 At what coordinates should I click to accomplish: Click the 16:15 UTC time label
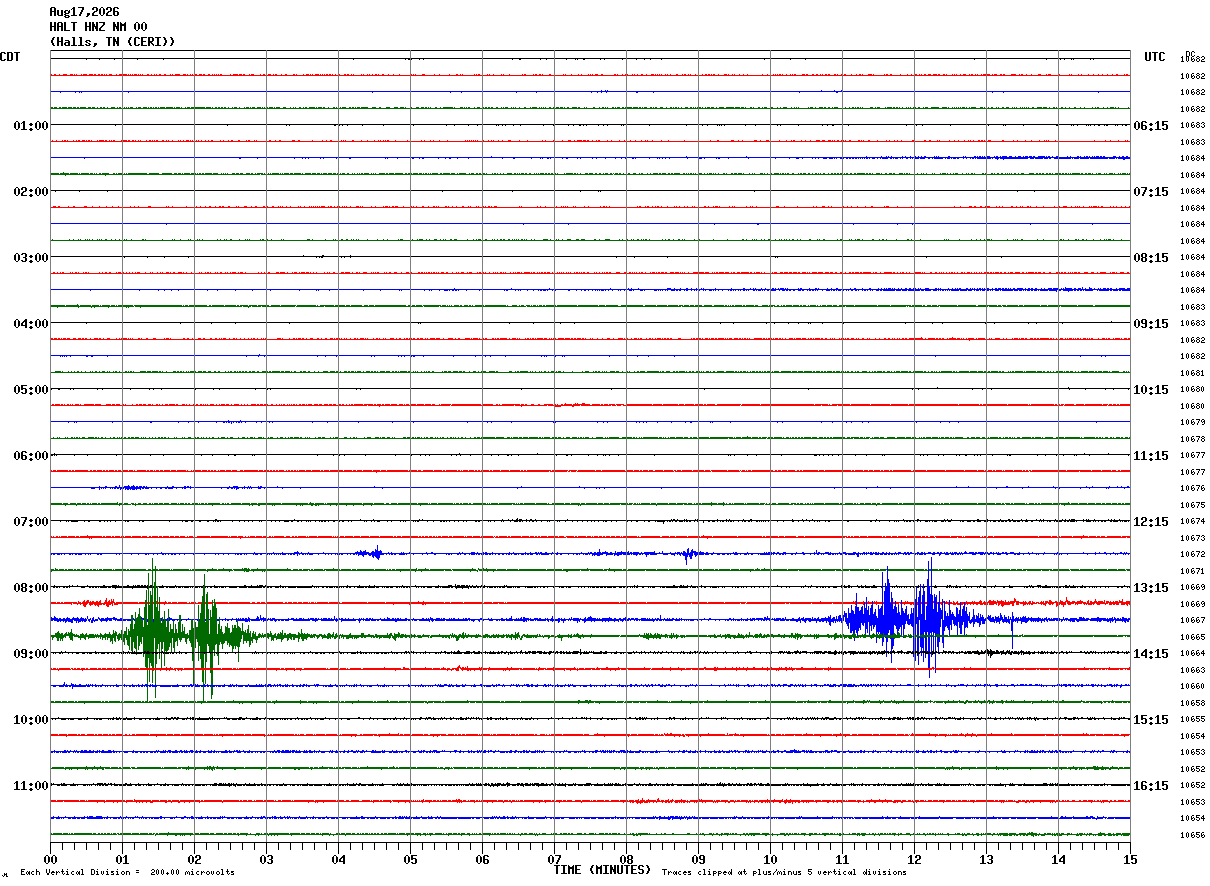1151,786
